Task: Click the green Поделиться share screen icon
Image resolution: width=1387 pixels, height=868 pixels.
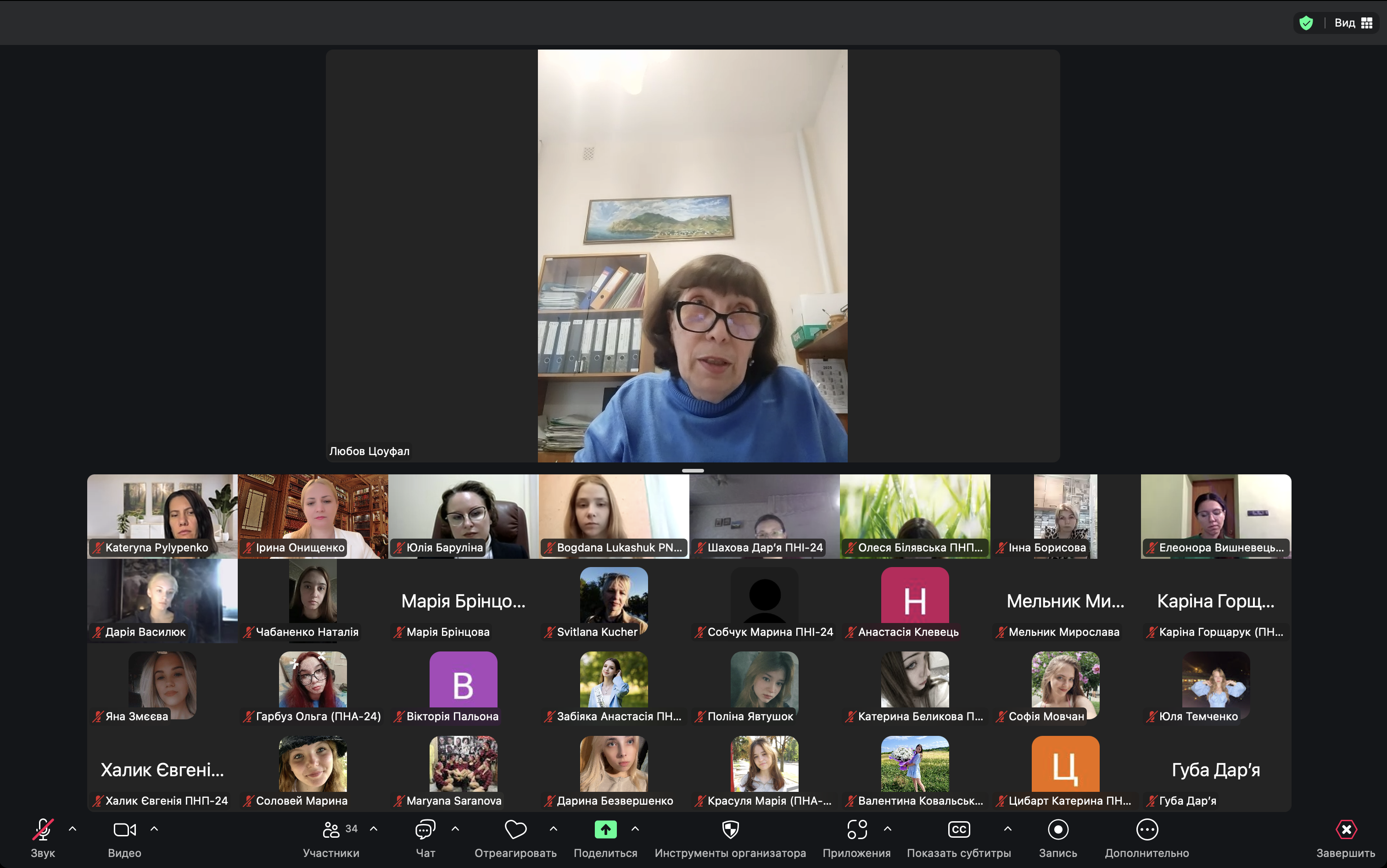Action: coord(605,829)
